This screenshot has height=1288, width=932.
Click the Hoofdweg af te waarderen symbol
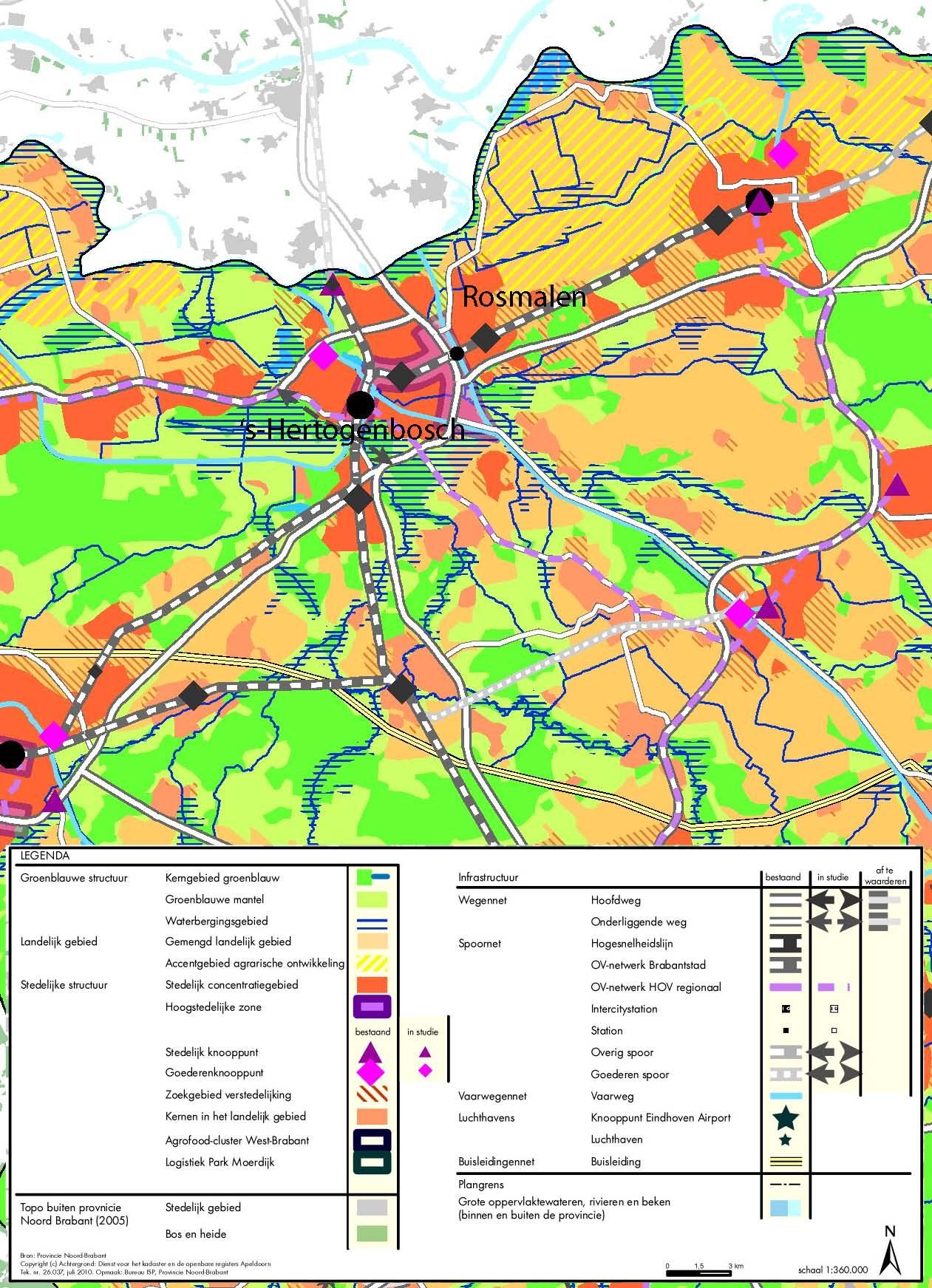coord(884,900)
